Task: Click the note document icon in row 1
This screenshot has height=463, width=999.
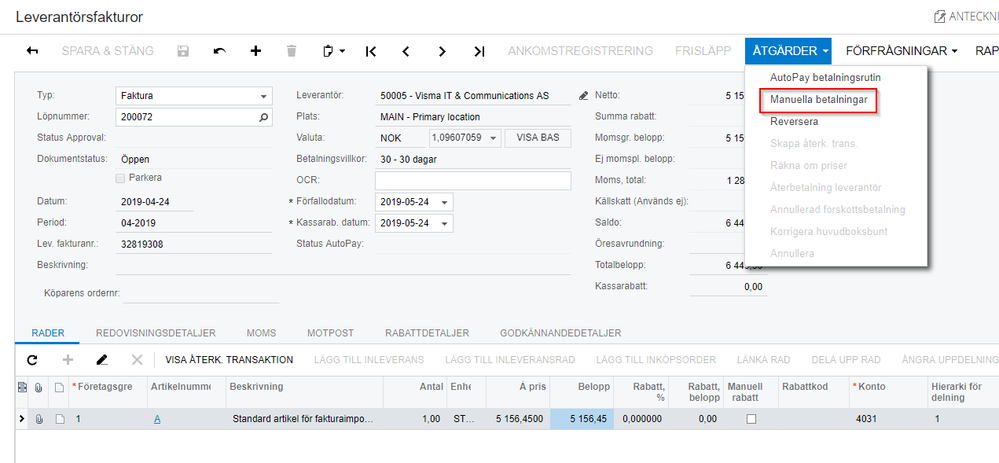Action: coord(59,419)
